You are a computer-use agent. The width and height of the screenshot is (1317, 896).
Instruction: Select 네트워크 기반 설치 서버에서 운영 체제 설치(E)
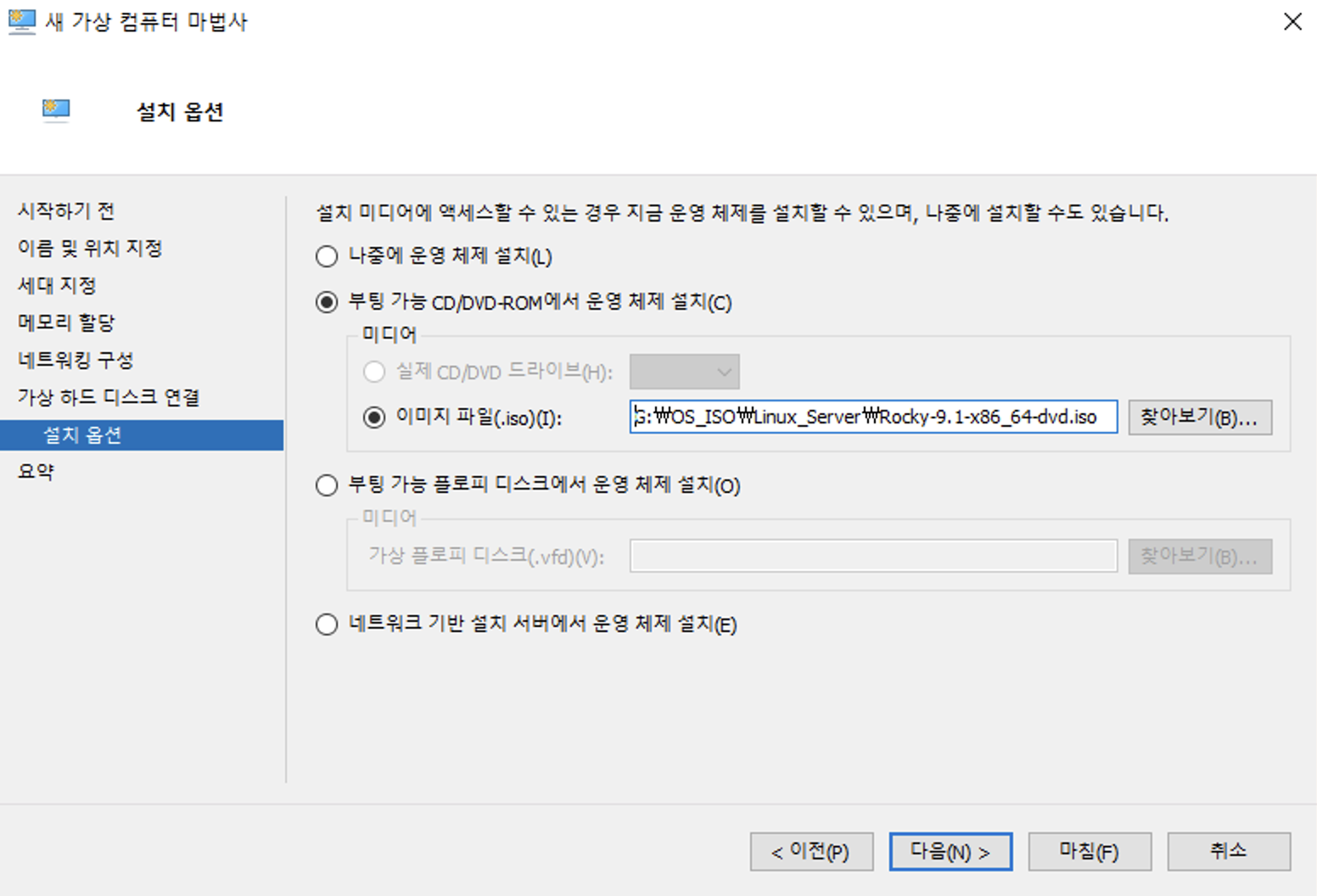(x=327, y=624)
